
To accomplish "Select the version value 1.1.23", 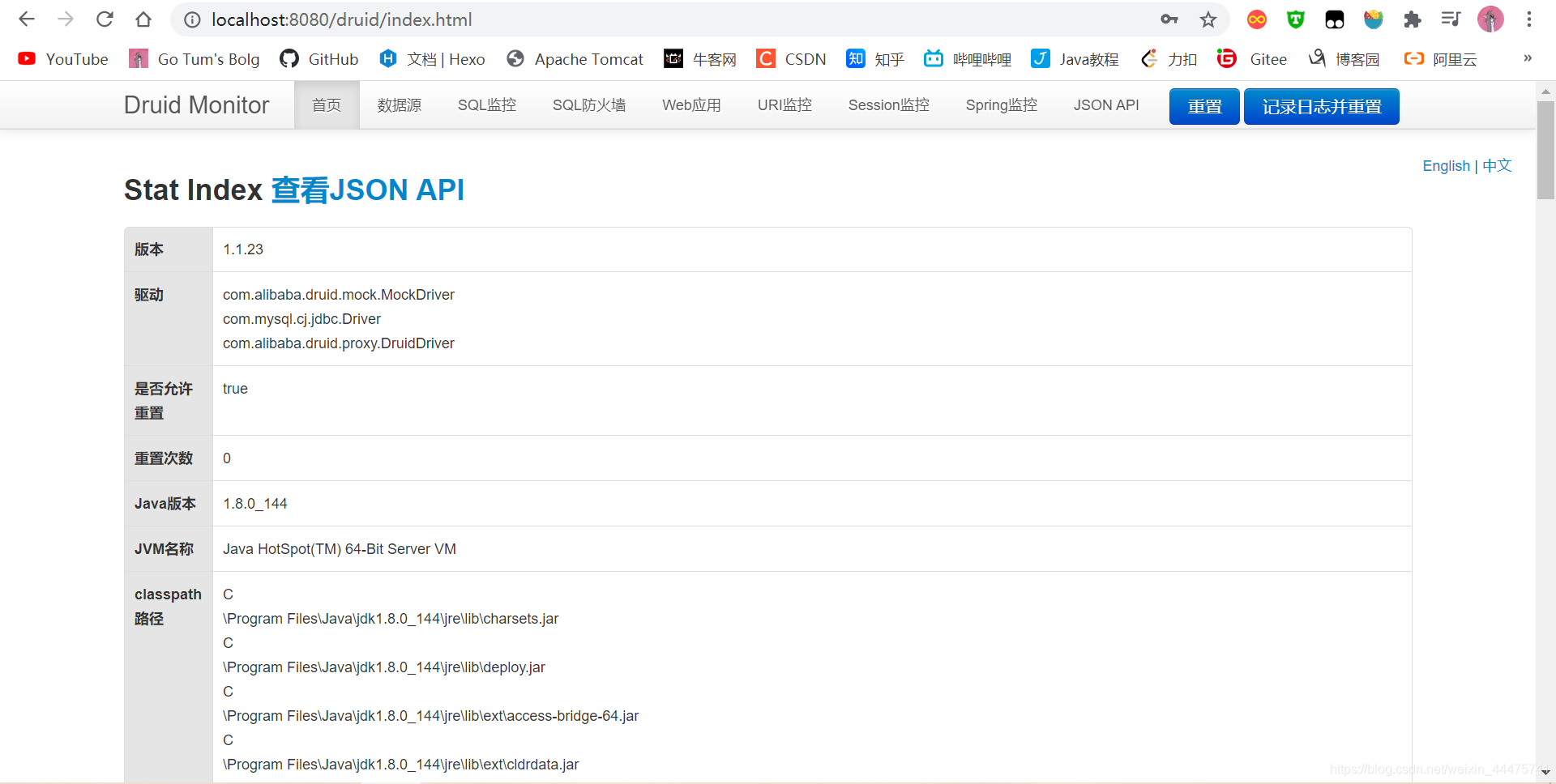I will [x=243, y=249].
